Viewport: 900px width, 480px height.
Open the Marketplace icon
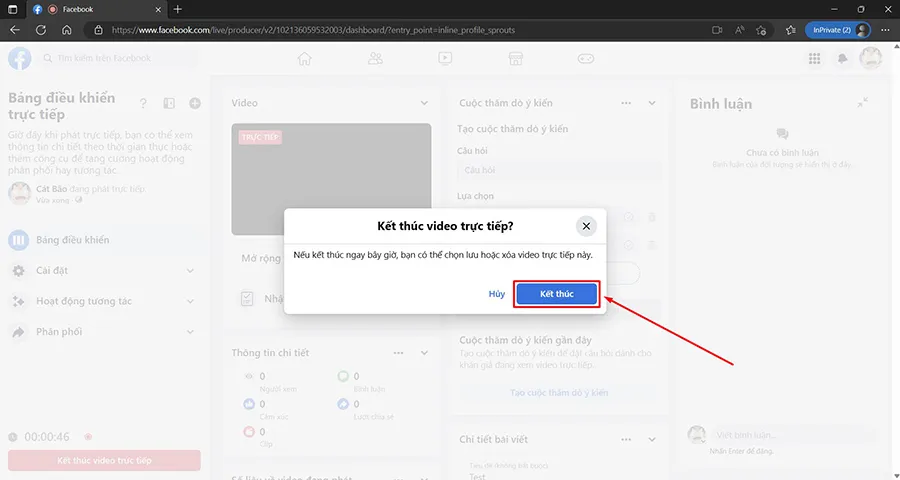pyautogui.click(x=516, y=58)
